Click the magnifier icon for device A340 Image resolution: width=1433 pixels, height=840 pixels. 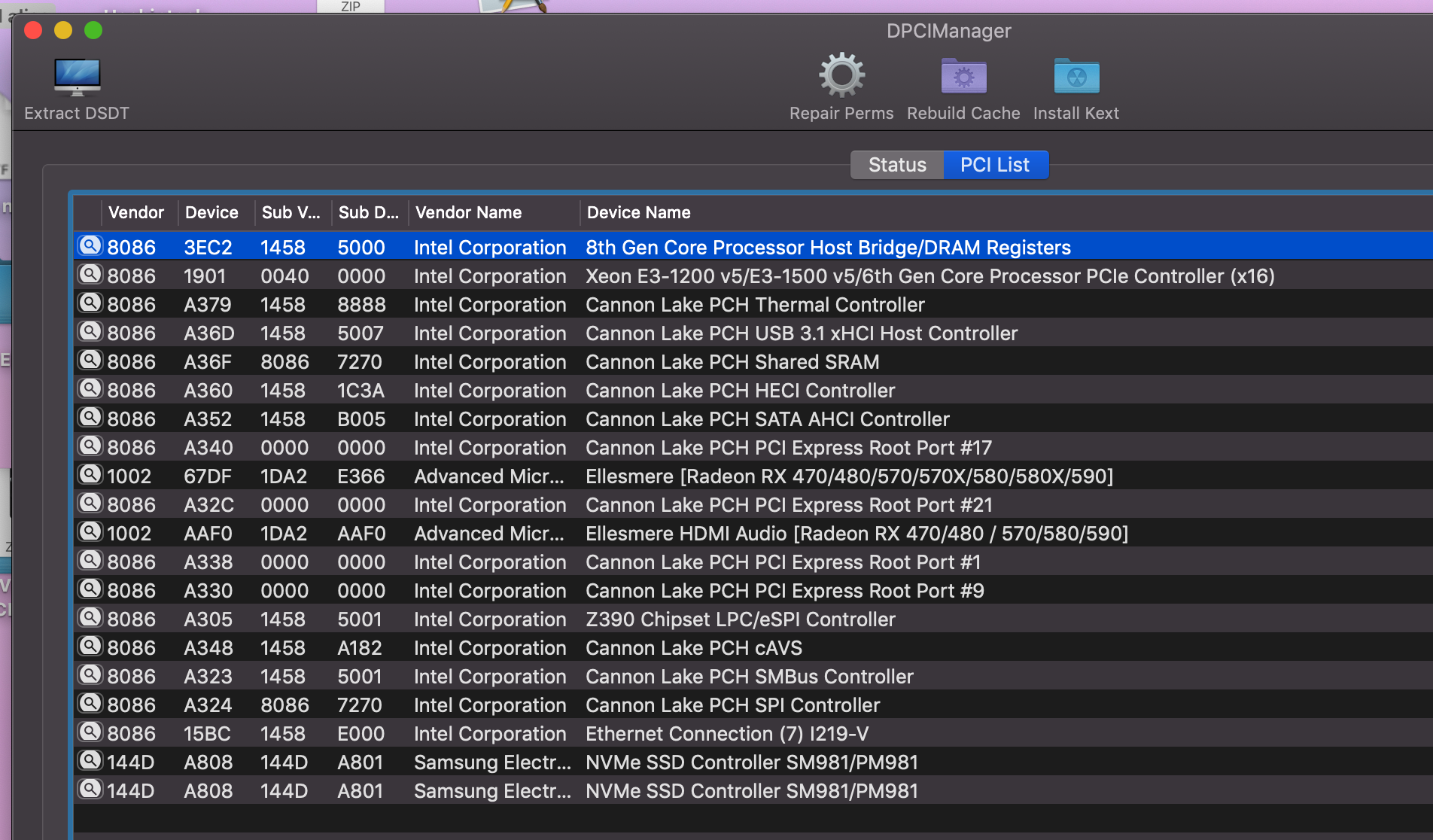coord(90,446)
